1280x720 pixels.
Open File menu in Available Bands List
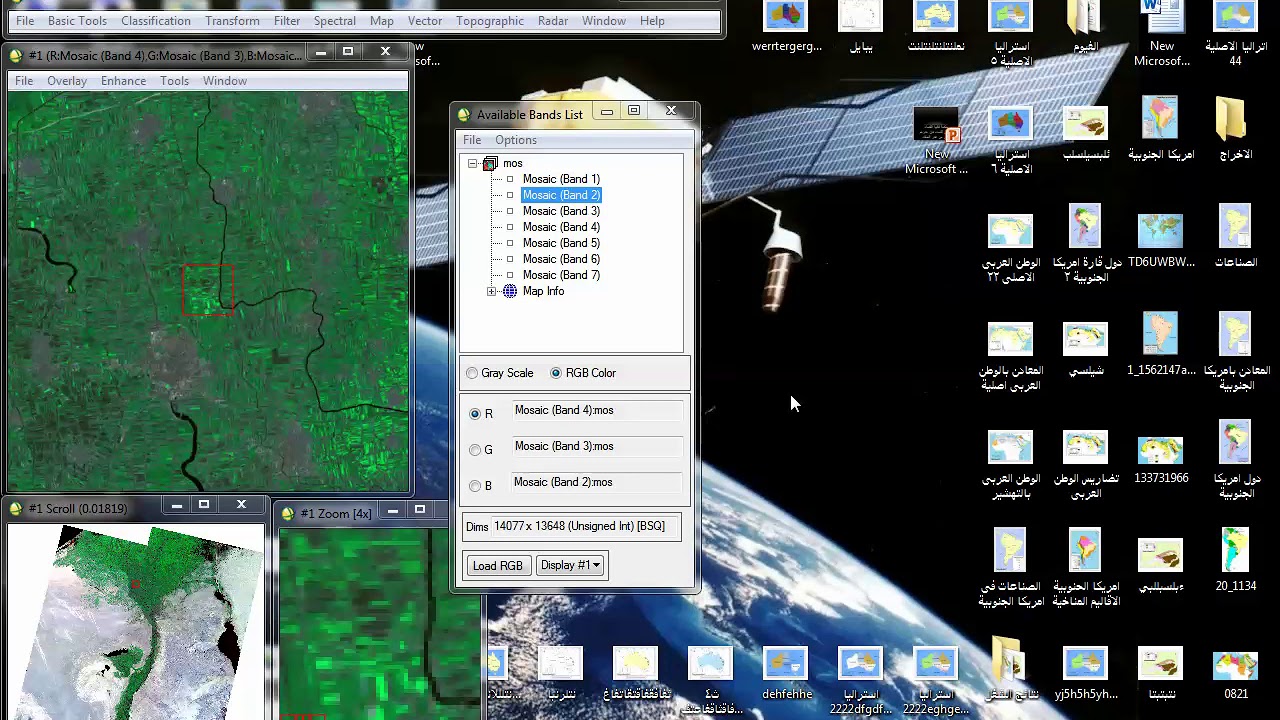coord(472,140)
